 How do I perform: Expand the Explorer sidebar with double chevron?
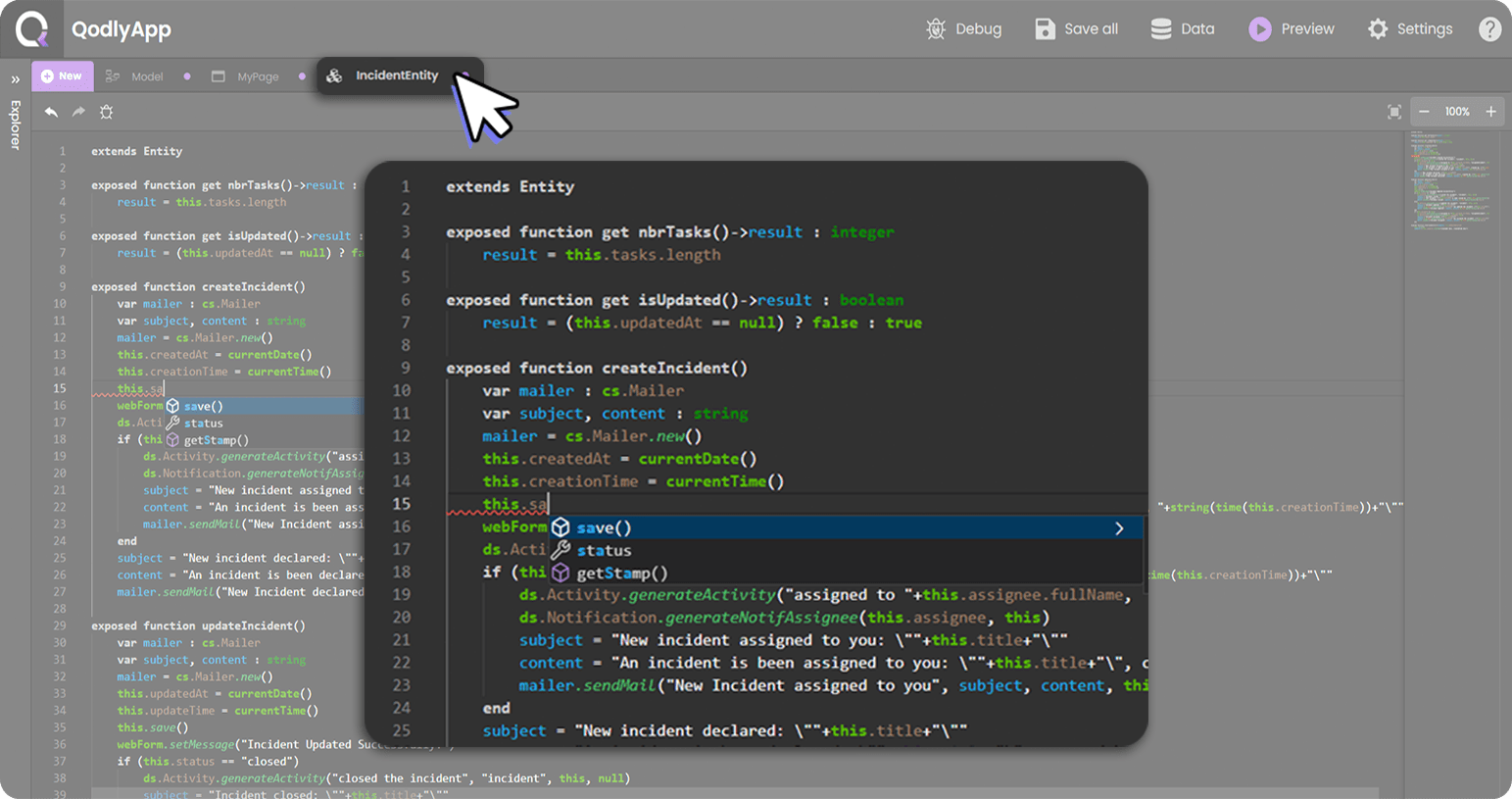15,79
